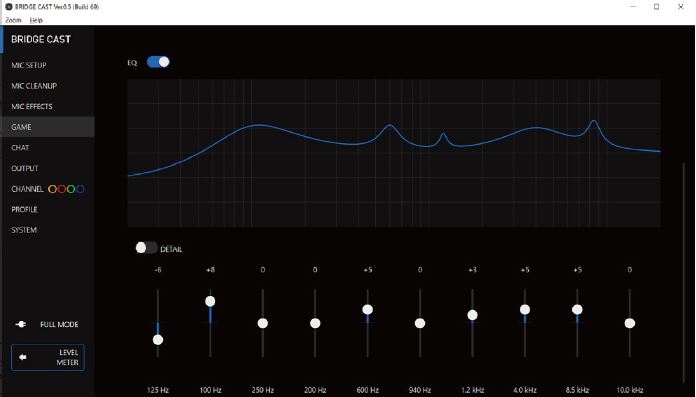
Task: Enable the DETAIL toggle switch
Action: [x=146, y=248]
